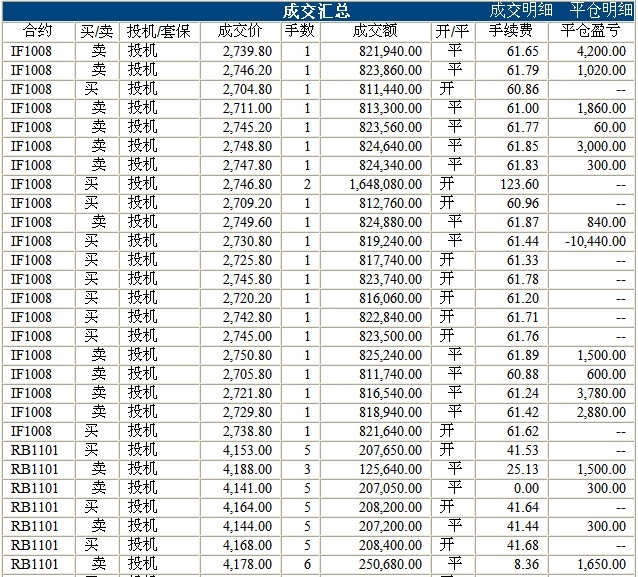The width and height of the screenshot is (638, 577).
Task: Click the 成交额 column header
Action: coord(375,31)
